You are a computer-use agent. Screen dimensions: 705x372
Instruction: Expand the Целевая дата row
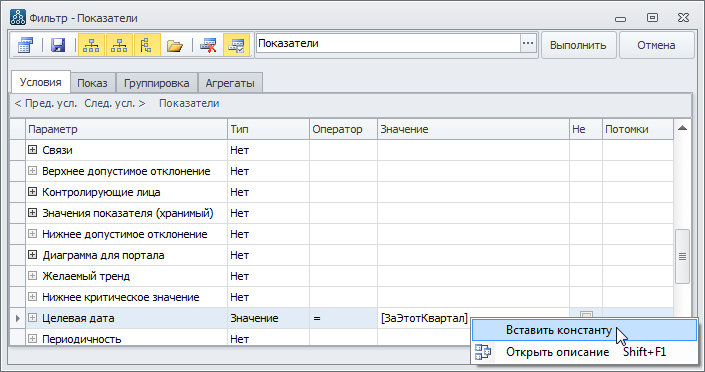(32, 318)
